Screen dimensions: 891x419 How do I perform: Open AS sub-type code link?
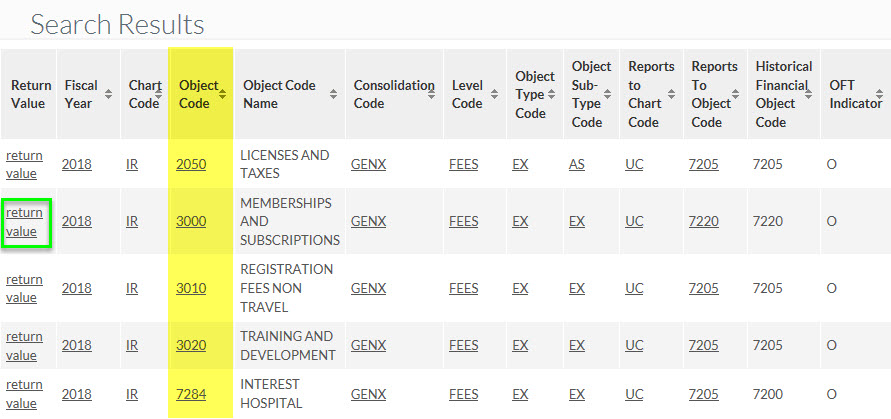tap(577, 164)
